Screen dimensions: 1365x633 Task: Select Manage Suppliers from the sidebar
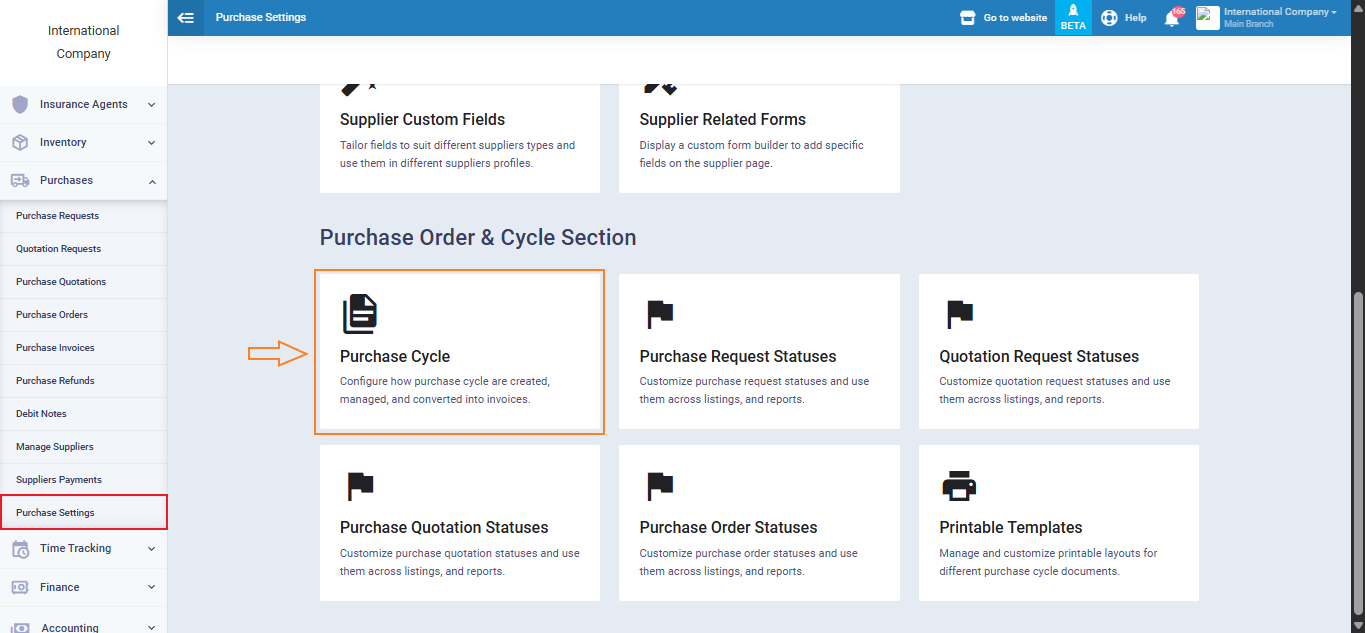pyautogui.click(x=55, y=447)
